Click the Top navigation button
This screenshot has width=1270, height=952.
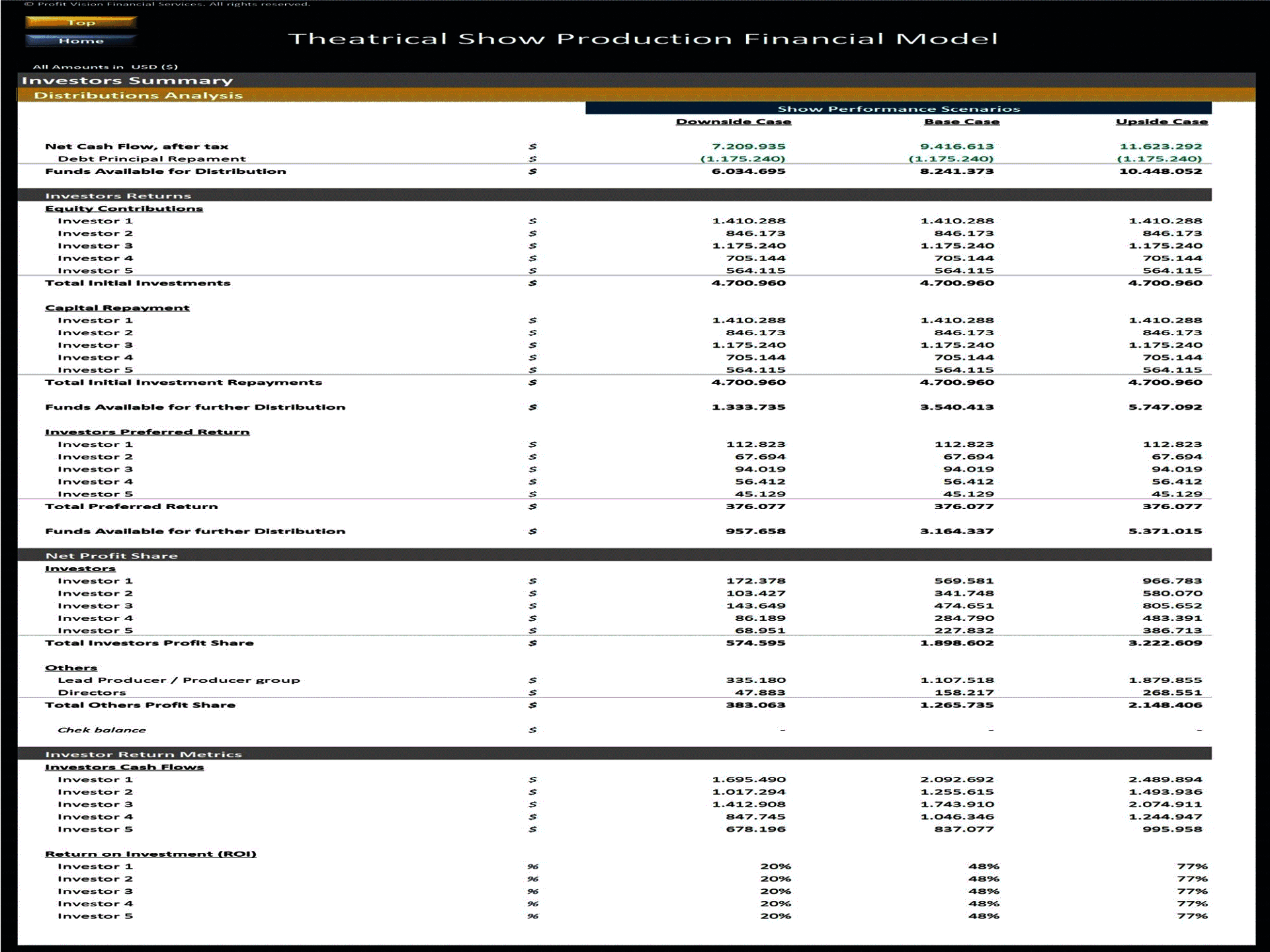pos(80,22)
